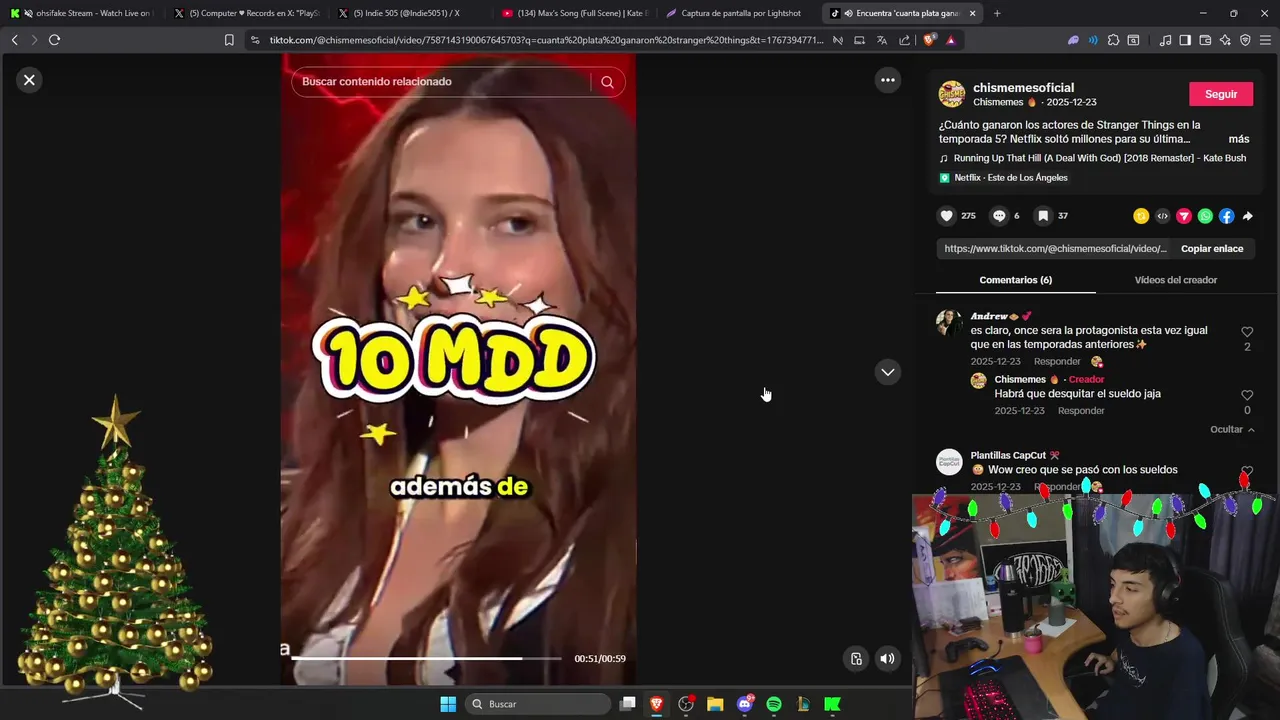Go to next video with down chevron

click(x=887, y=372)
